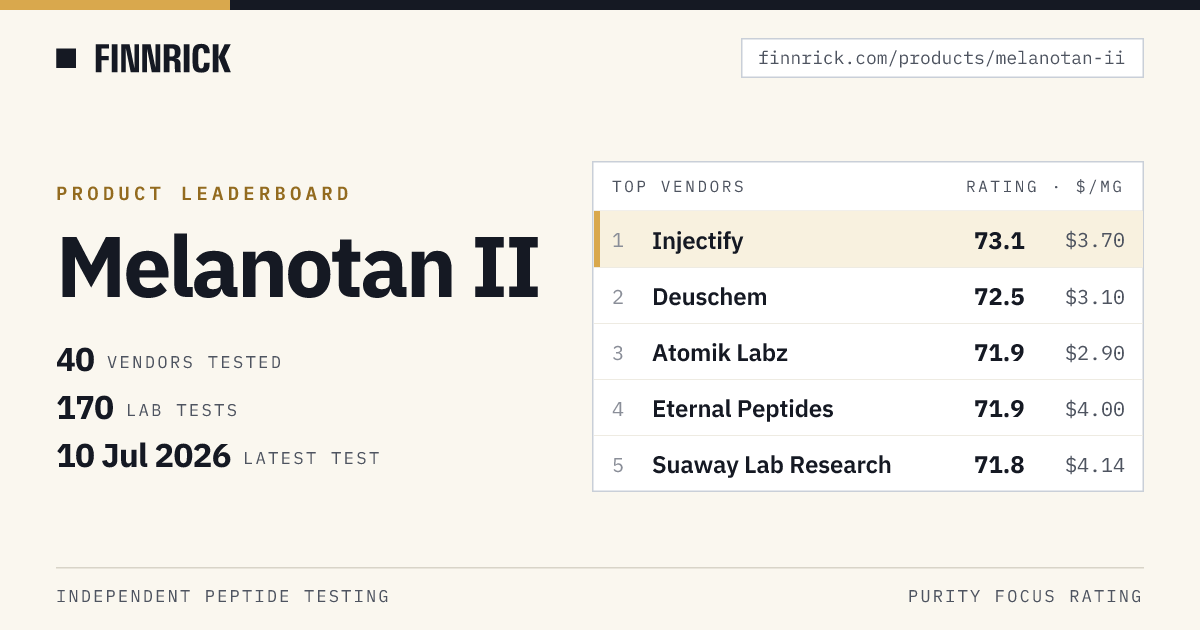Click the Melanotan II heading
Viewport: 1200px width, 630px height.
click(299, 267)
